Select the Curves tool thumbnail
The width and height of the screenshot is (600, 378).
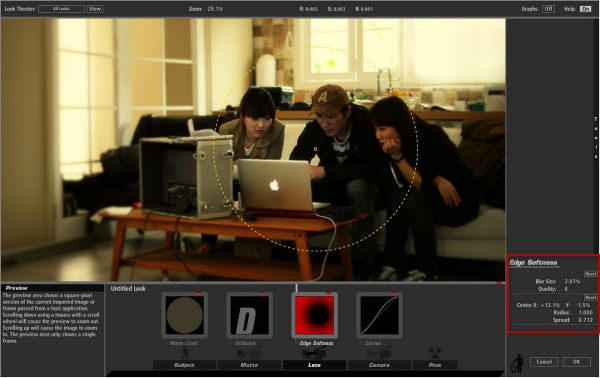pyautogui.click(x=379, y=315)
